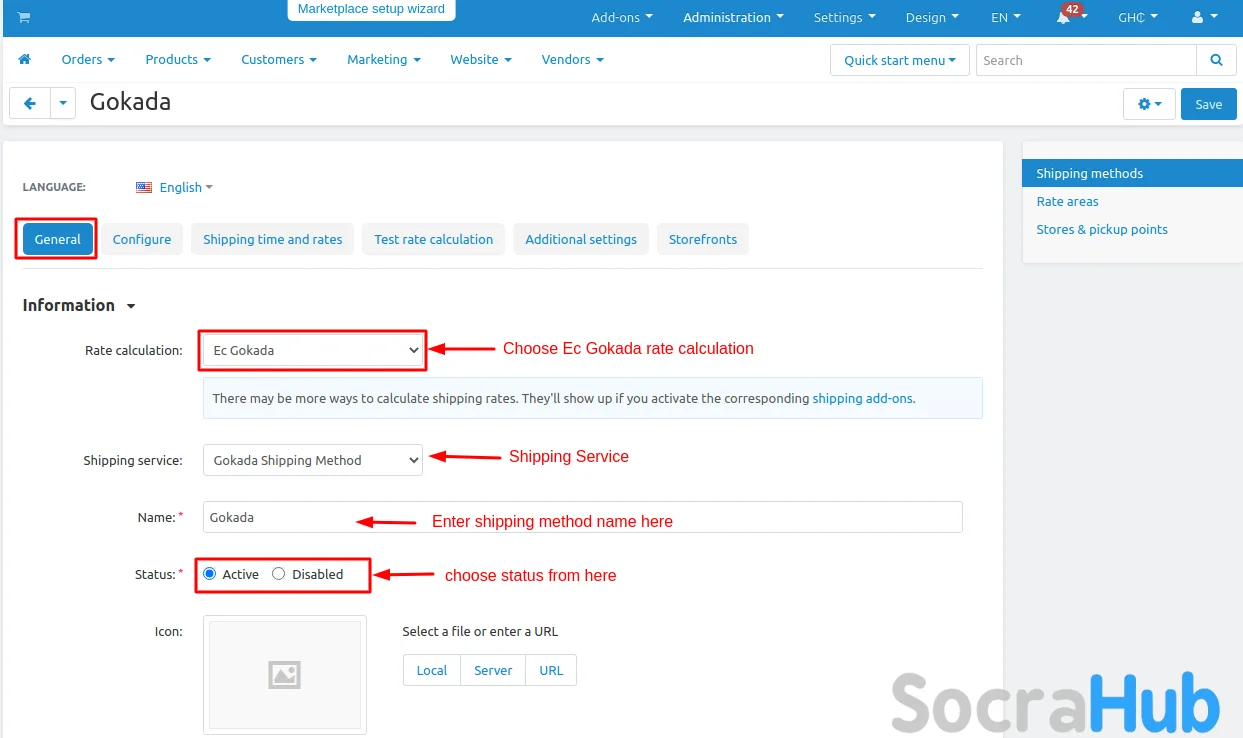Click the search magnifier button
The width and height of the screenshot is (1243, 738).
(x=1216, y=60)
